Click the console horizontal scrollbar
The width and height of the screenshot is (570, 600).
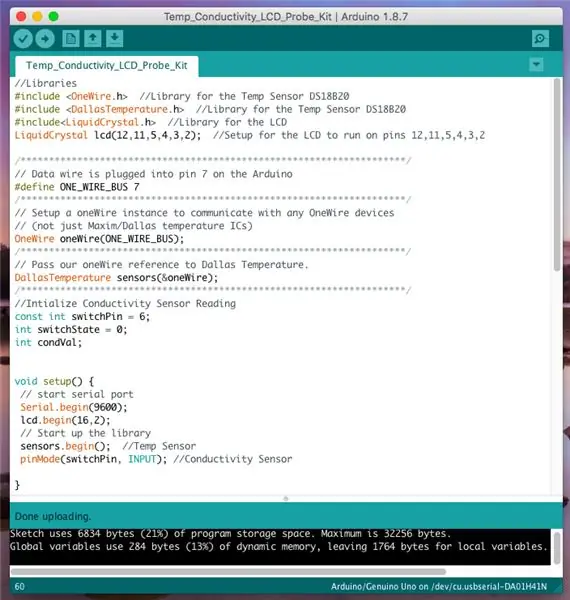click(228, 572)
